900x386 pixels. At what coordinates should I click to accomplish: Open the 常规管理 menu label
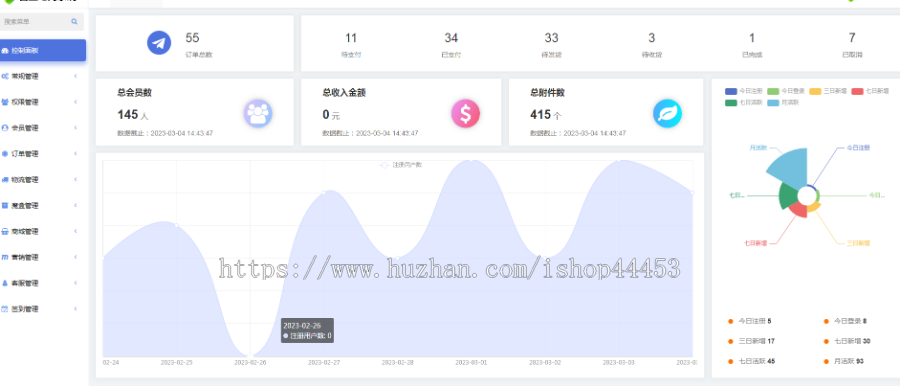pos(25,76)
